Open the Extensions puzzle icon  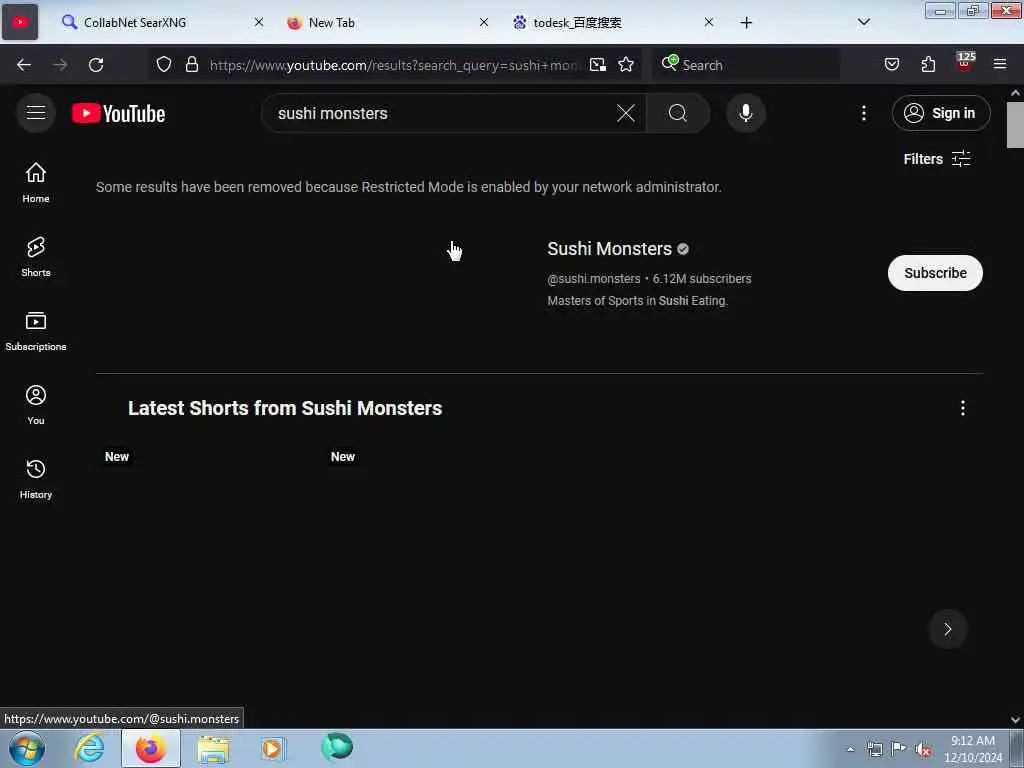pos(928,64)
